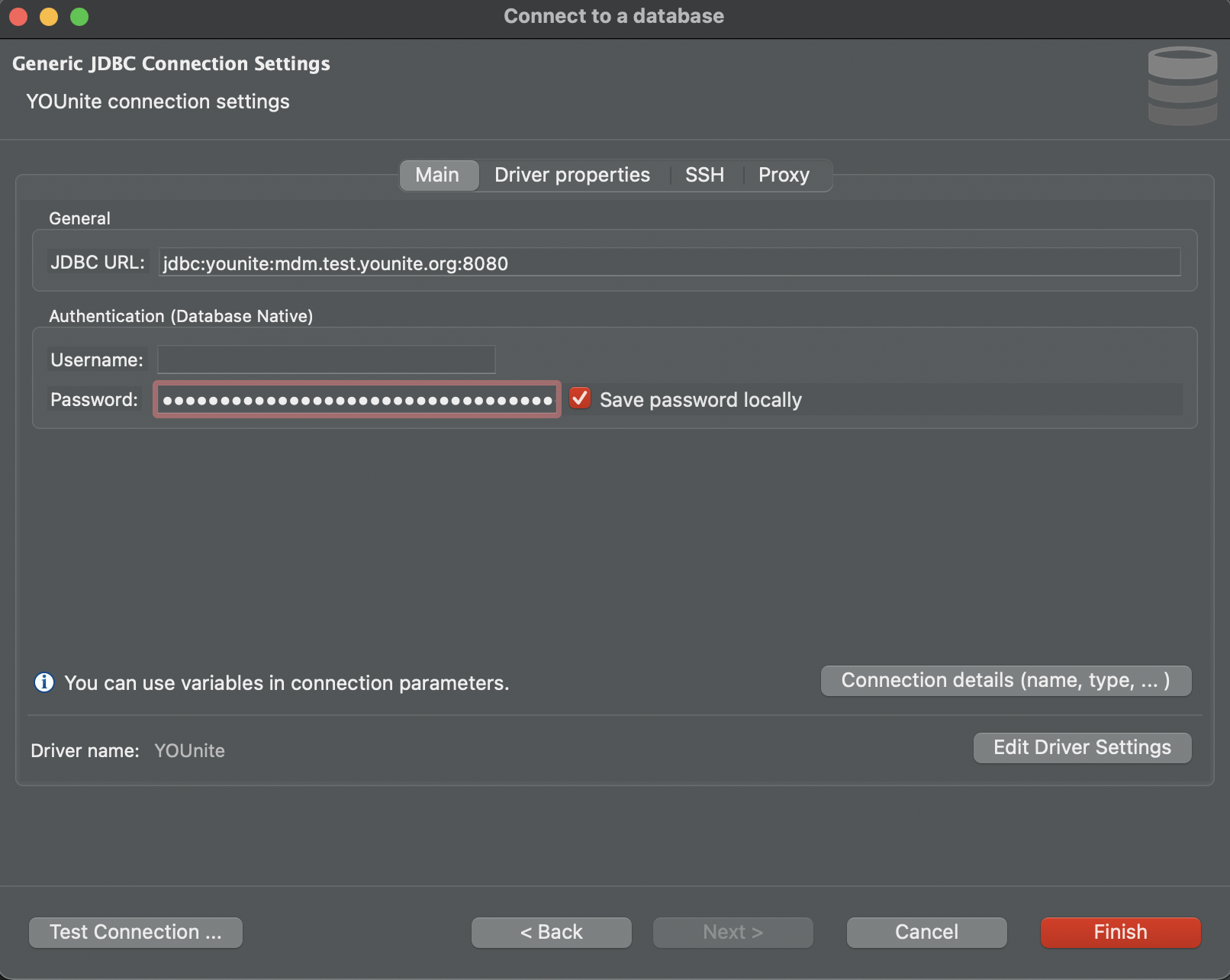The image size is (1230, 980).
Task: Open Connection details (name, type, ...)
Action: tap(1005, 680)
